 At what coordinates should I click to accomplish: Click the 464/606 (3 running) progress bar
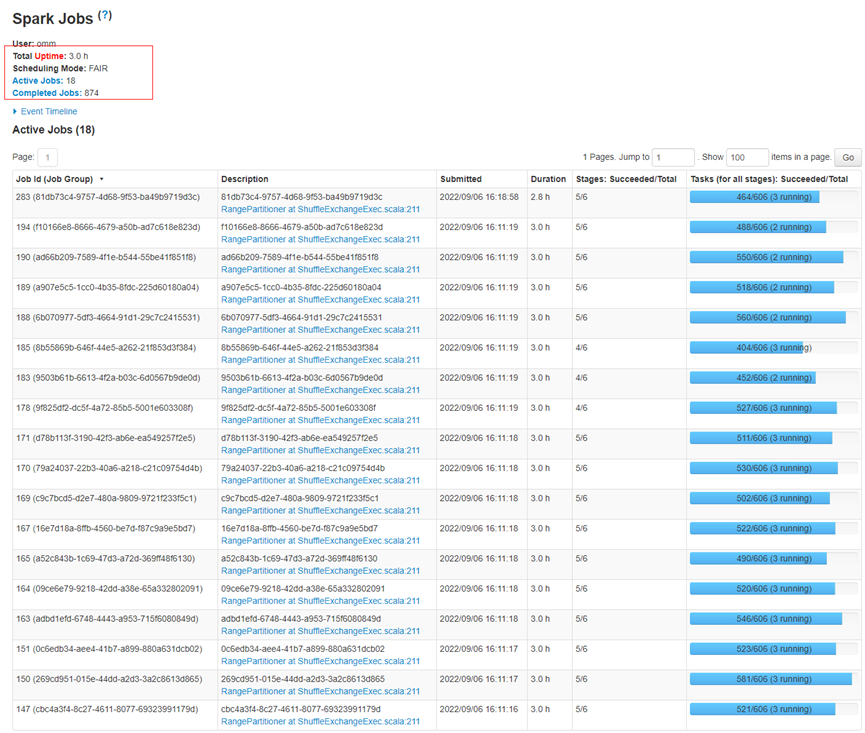[x=773, y=197]
